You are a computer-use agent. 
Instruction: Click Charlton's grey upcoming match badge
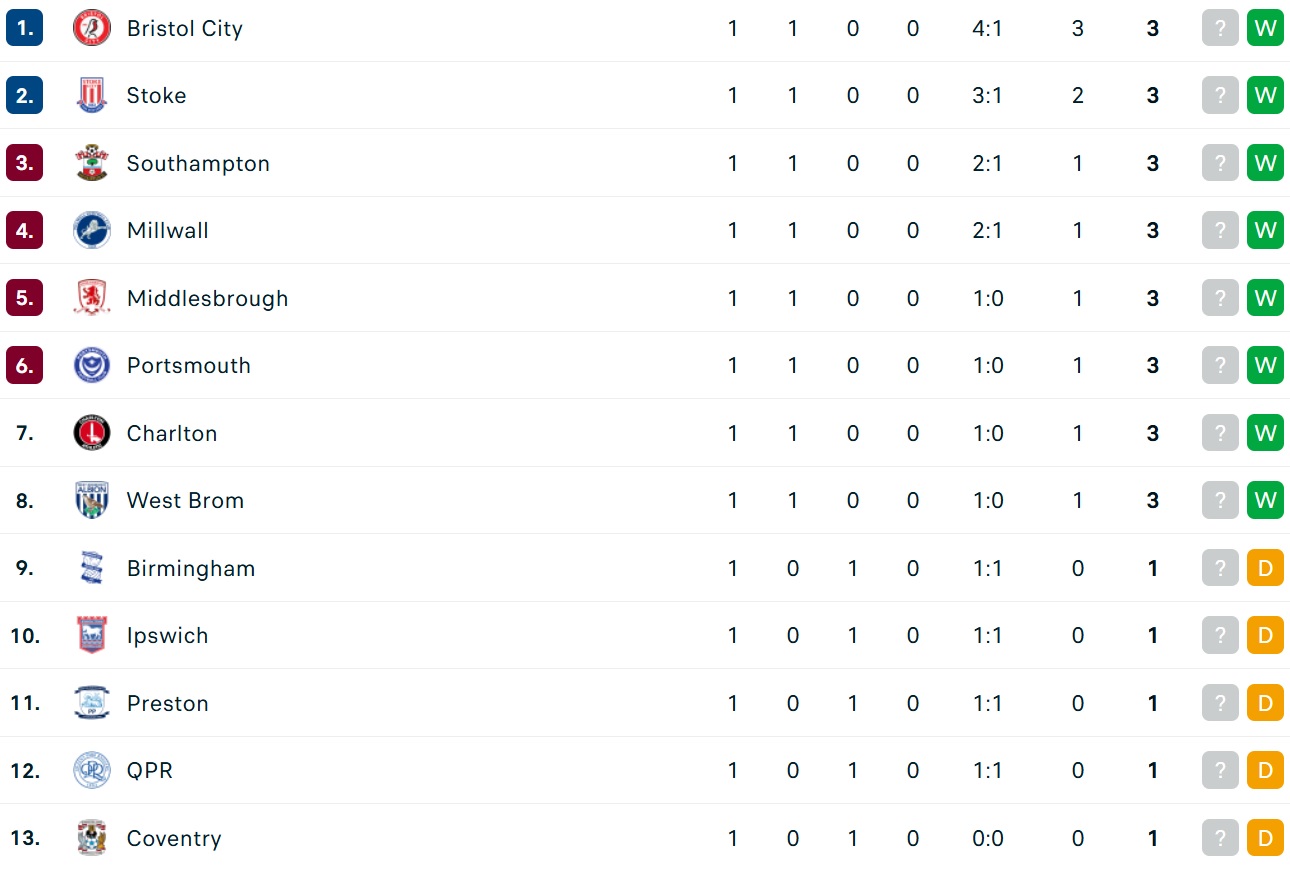click(1220, 433)
